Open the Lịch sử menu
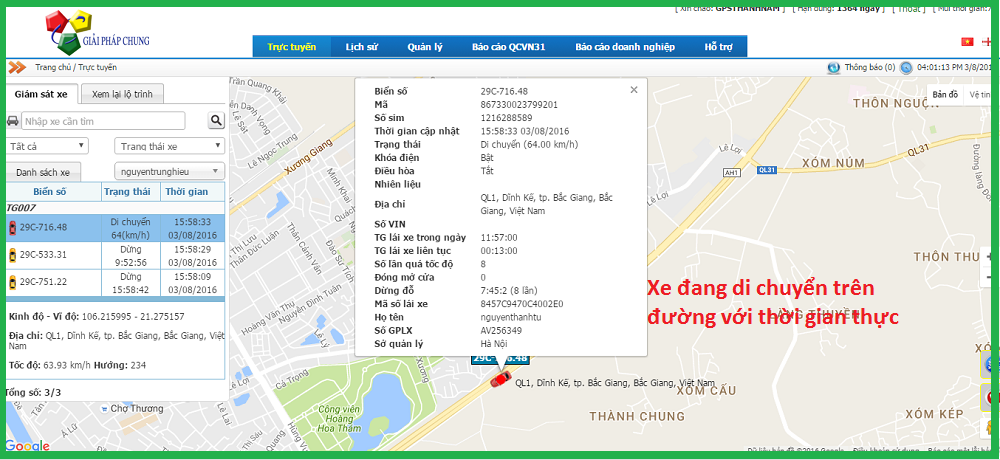Screen dimensions: 1000x460 (x=362, y=47)
